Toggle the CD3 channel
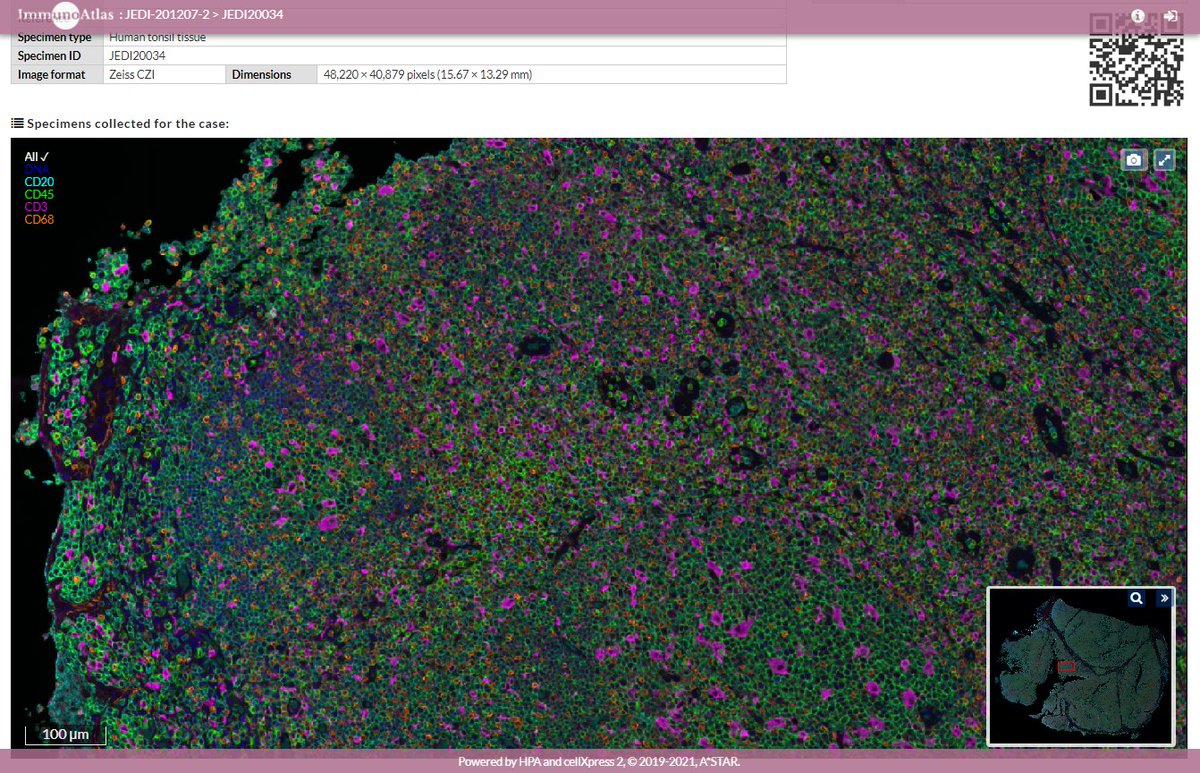Screen dimensions: 1200x773 (36, 206)
